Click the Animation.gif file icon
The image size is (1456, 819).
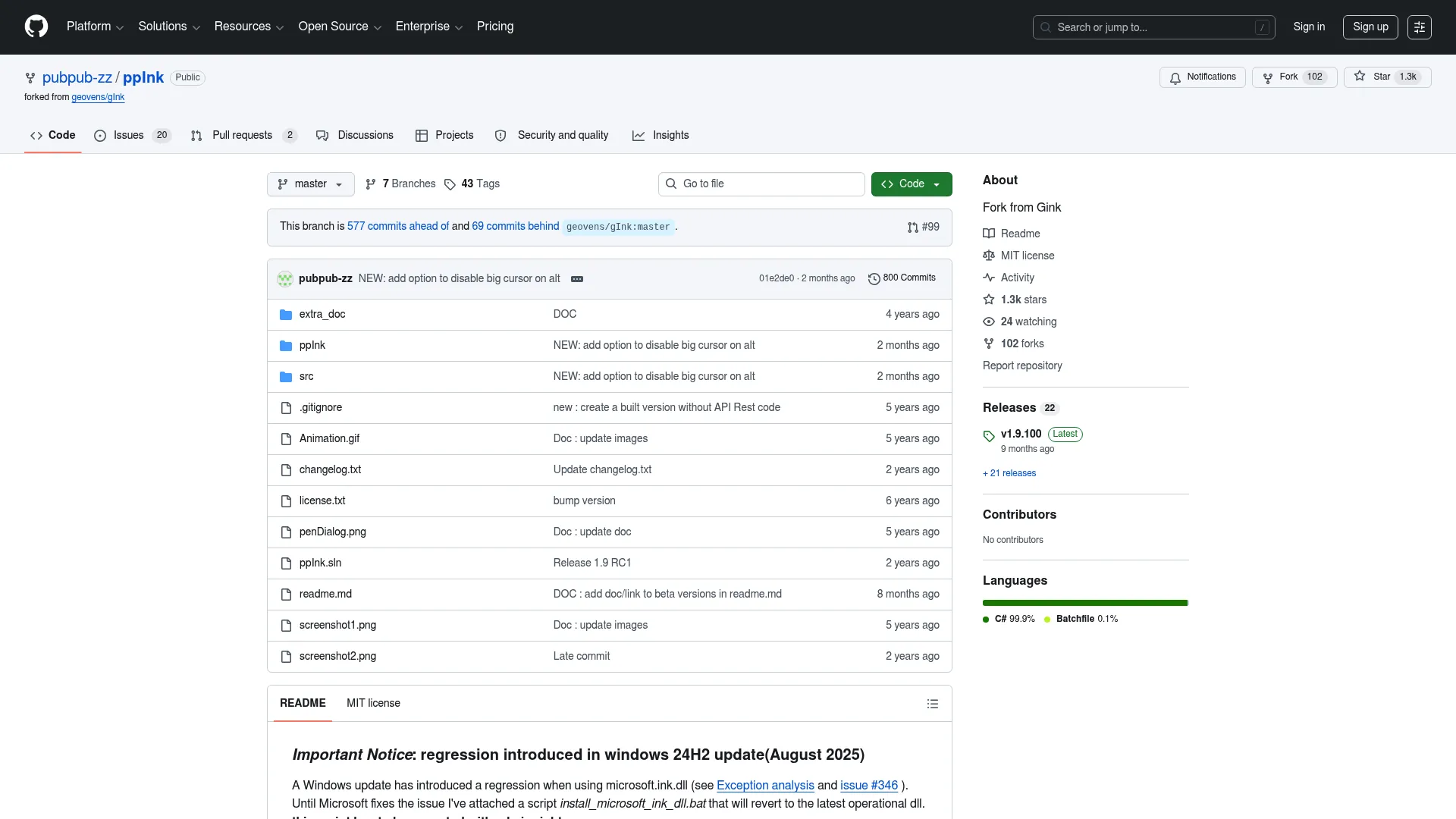click(x=286, y=439)
